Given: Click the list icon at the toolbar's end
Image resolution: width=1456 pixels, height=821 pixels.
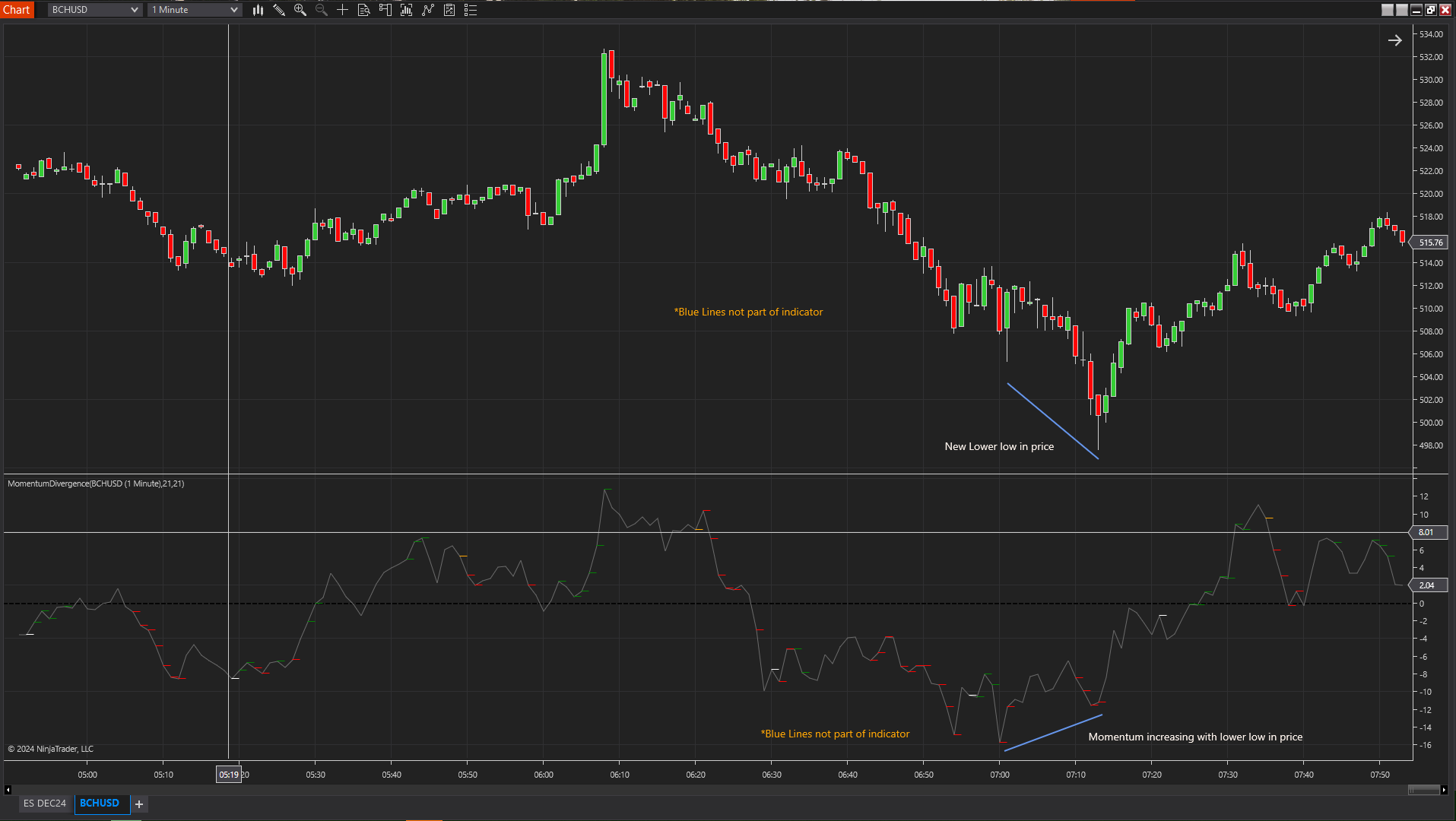Looking at the screenshot, I should tap(471, 10).
